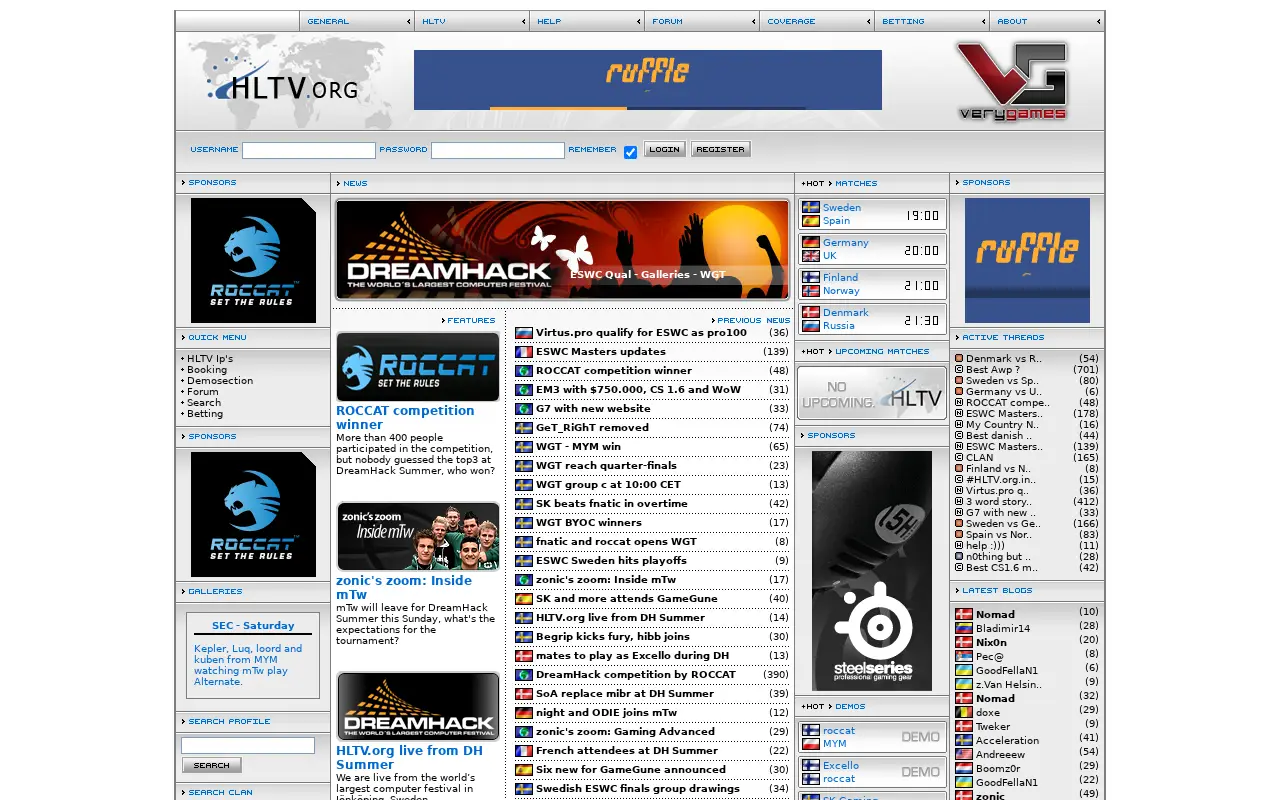The height and width of the screenshot is (800, 1280).
Task: Open Booking in the Quick Menu
Action: [207, 370]
